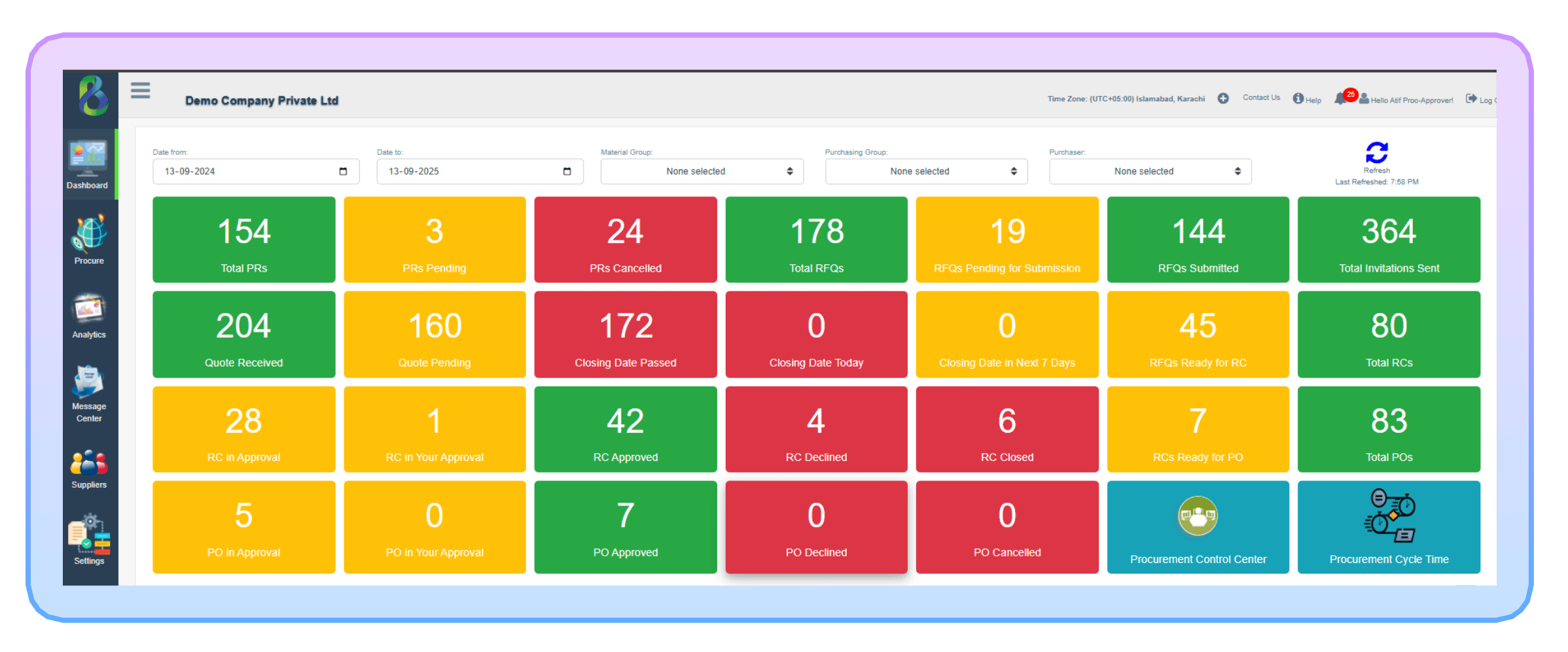This screenshot has height=652, width=1568.
Task: Click the Refresh arrows icon
Action: pyautogui.click(x=1377, y=153)
